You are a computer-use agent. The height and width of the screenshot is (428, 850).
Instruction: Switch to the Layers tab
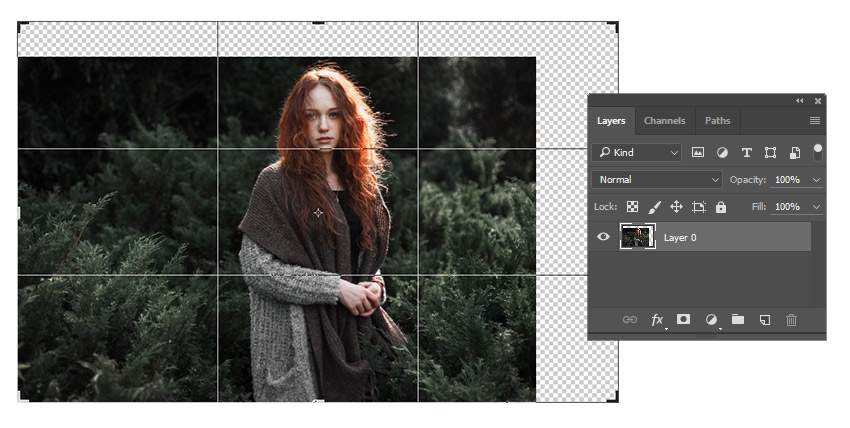611,121
